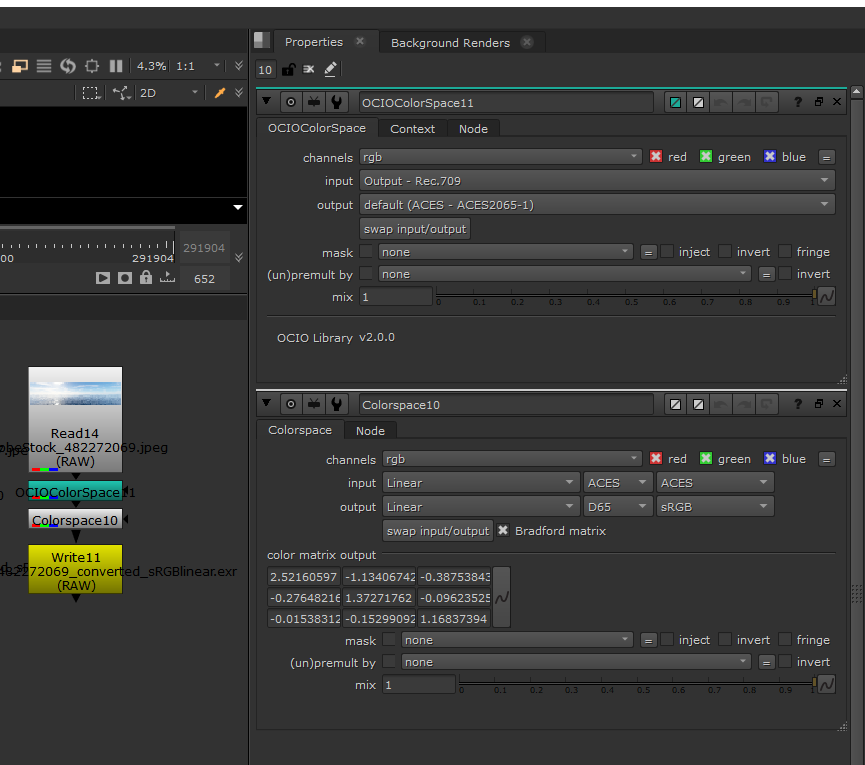Expand the sRGB output primaries dropdown
This screenshot has height=765, width=865.
tap(714, 507)
